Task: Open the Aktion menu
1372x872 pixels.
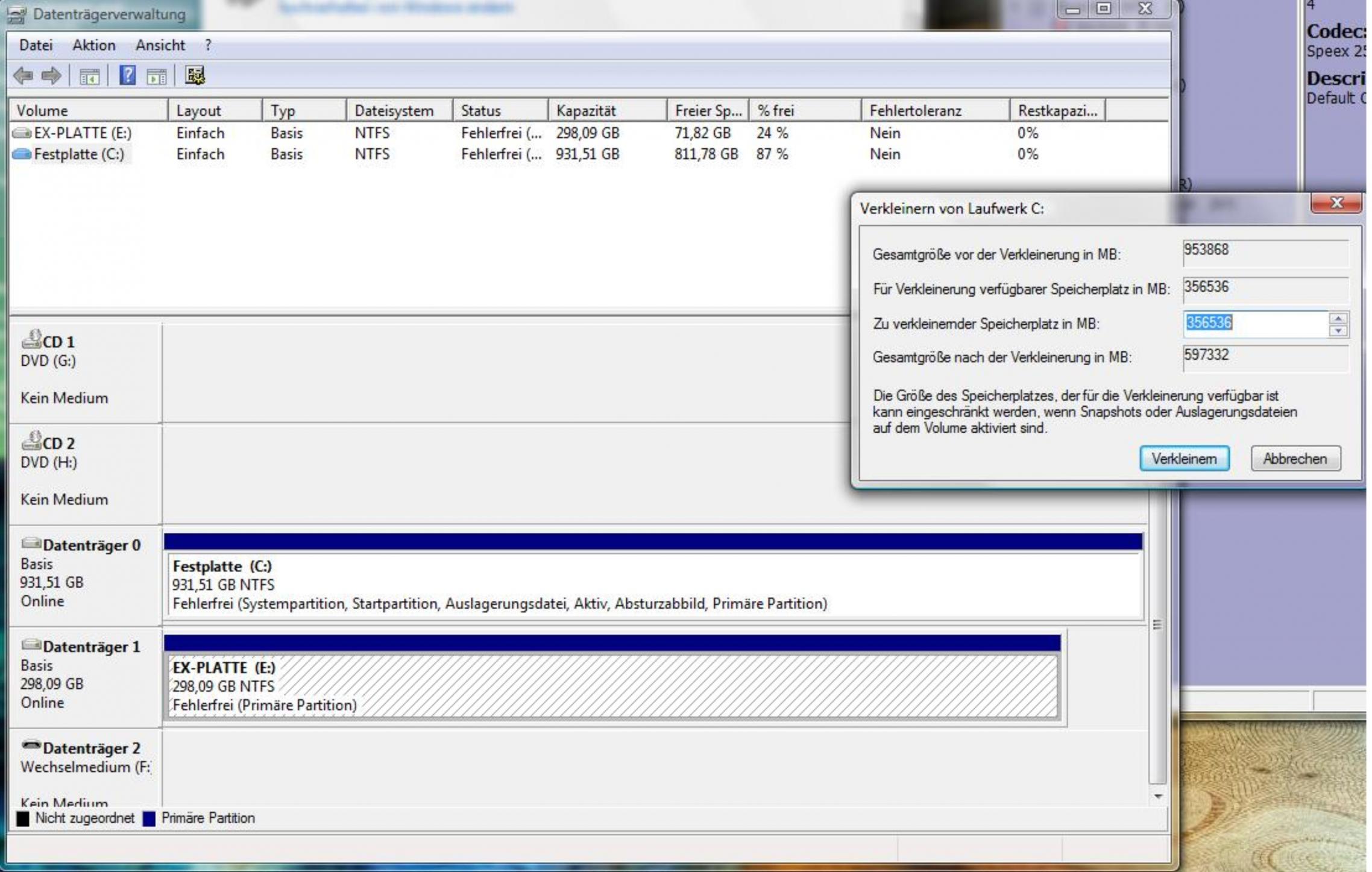Action: point(93,45)
